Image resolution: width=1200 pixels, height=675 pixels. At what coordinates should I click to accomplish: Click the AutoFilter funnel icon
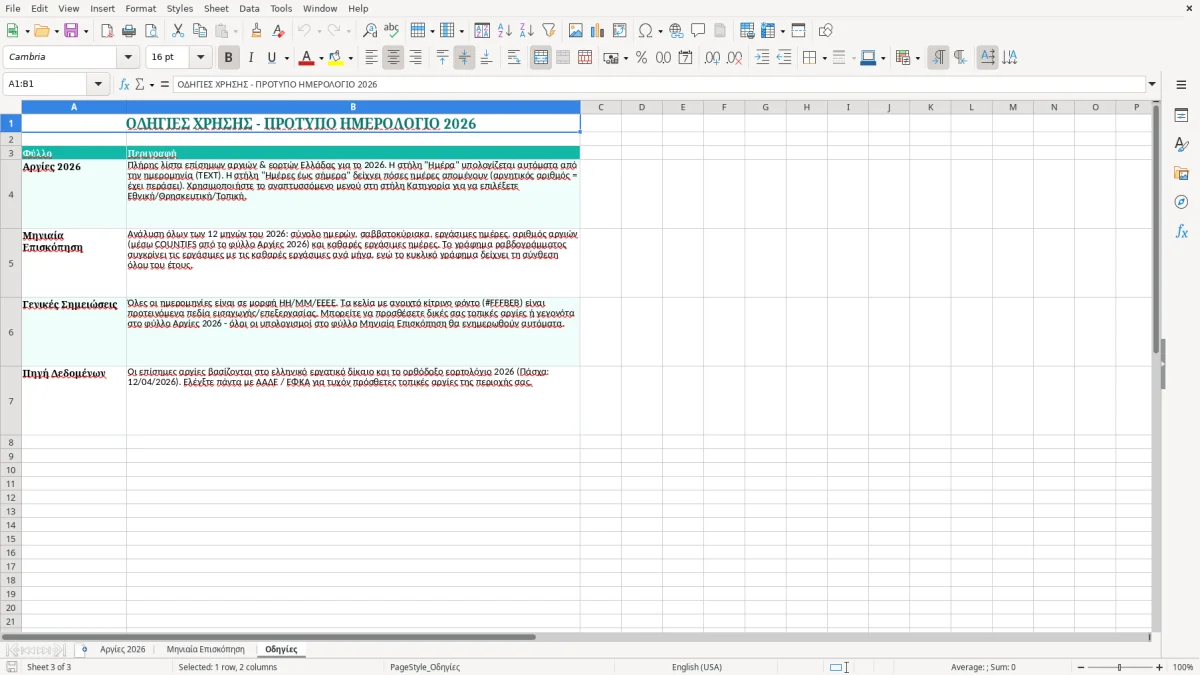(549, 31)
